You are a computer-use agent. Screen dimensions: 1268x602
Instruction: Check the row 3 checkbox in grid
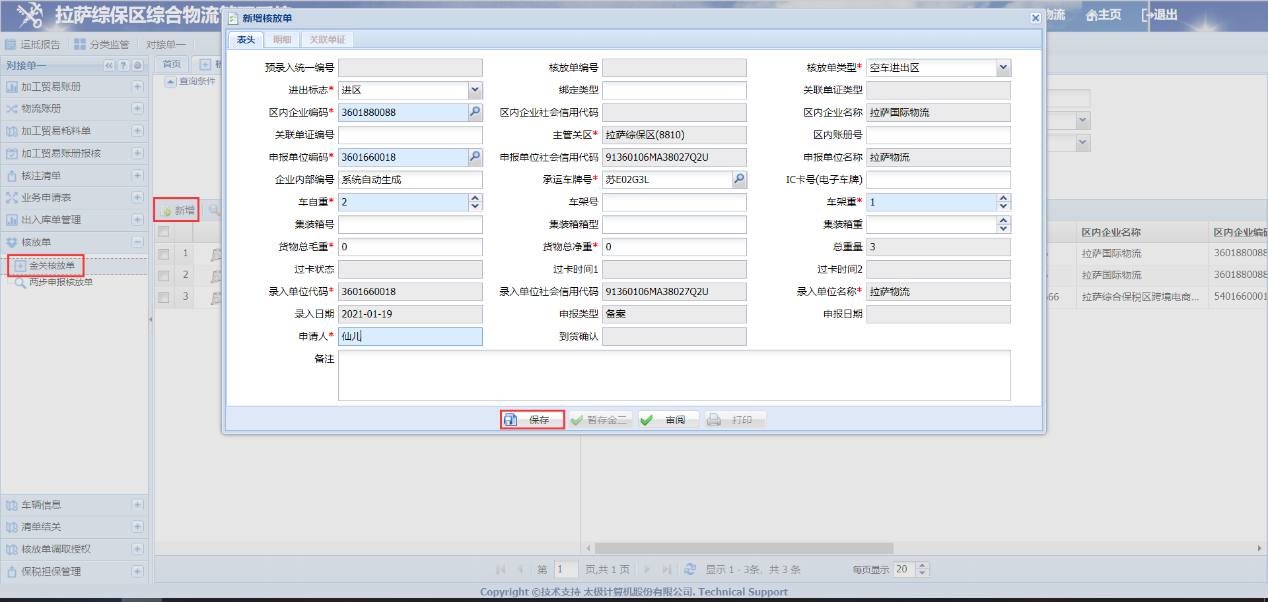(x=164, y=297)
